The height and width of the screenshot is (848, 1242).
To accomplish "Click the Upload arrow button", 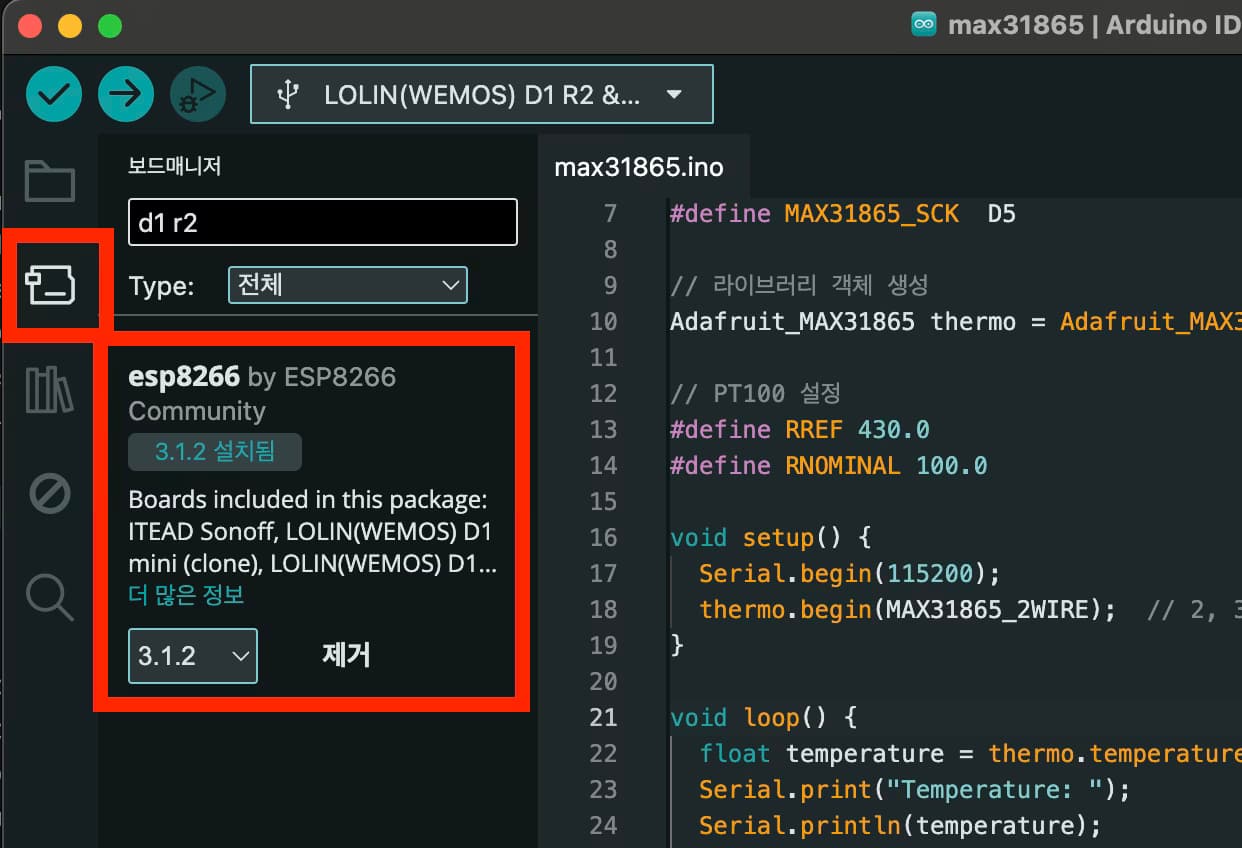I will tap(126, 94).
